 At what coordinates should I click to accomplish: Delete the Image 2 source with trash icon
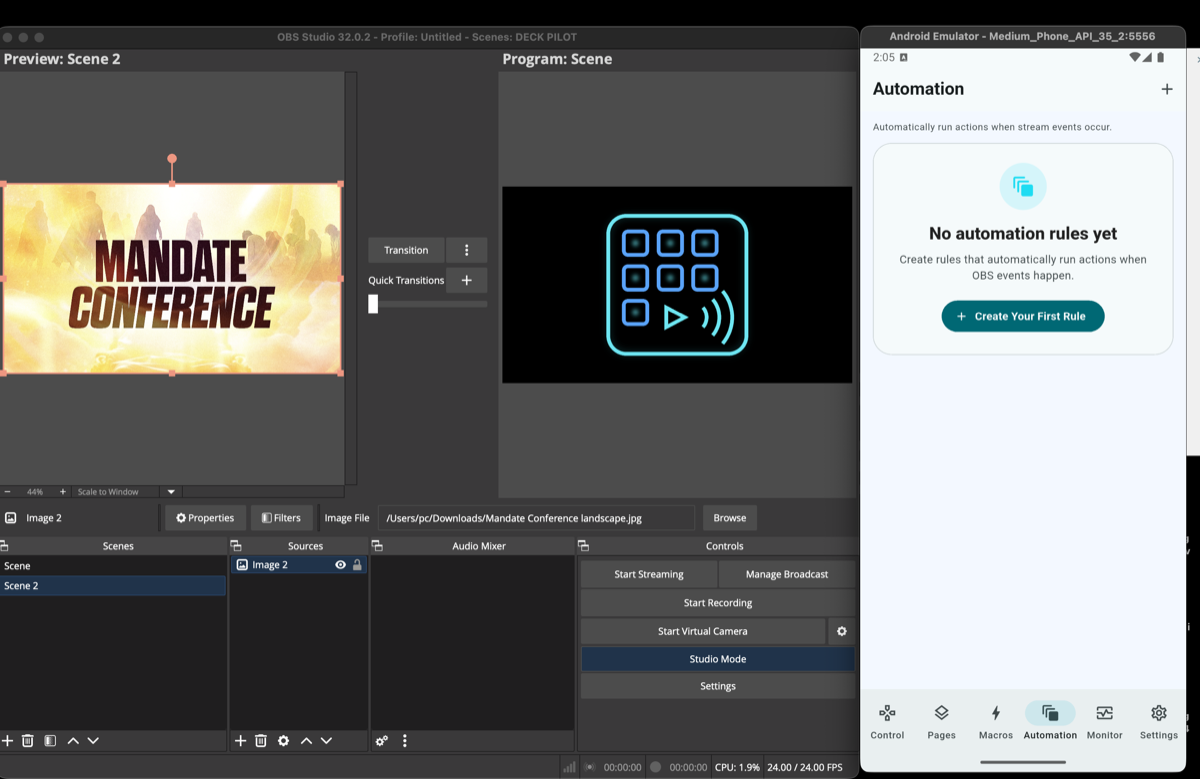[261, 740]
